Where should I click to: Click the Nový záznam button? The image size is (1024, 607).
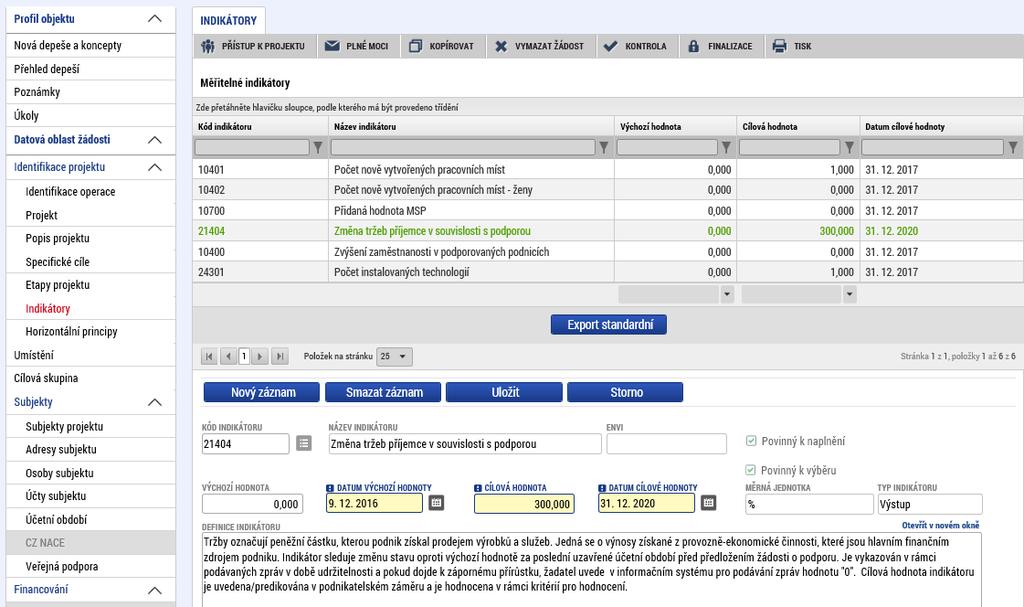(x=262, y=392)
